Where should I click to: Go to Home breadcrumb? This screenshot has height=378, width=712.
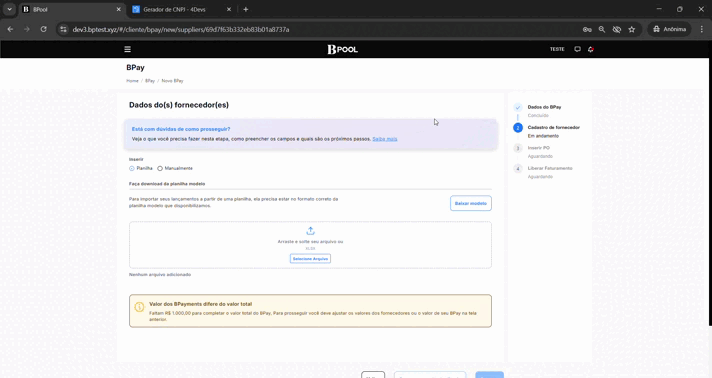132,81
